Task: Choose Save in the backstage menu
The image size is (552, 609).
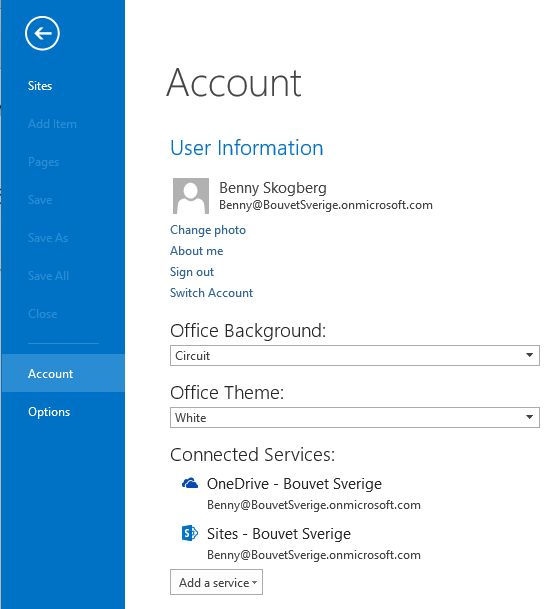Action: 40,200
